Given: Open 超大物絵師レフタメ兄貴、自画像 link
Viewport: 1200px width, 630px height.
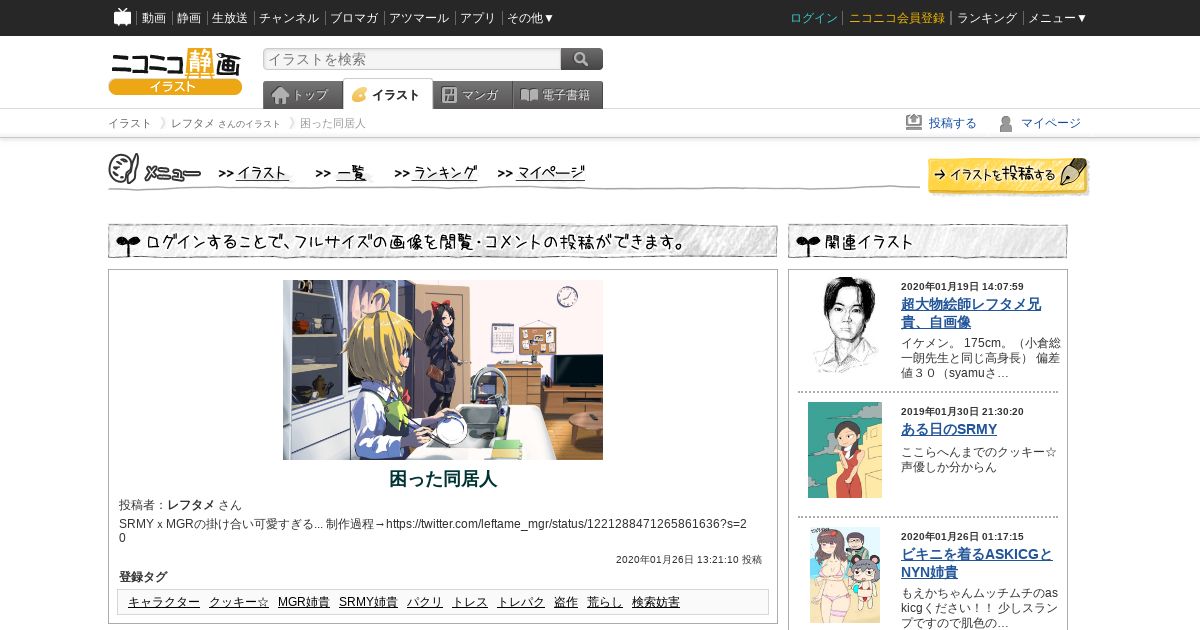Looking at the screenshot, I should (x=971, y=313).
